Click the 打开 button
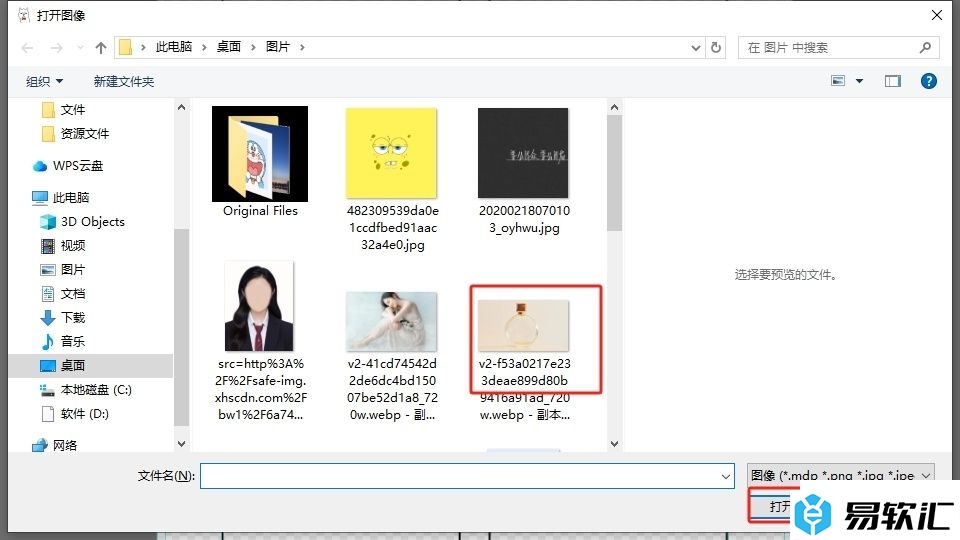The image size is (960, 540). [775, 506]
